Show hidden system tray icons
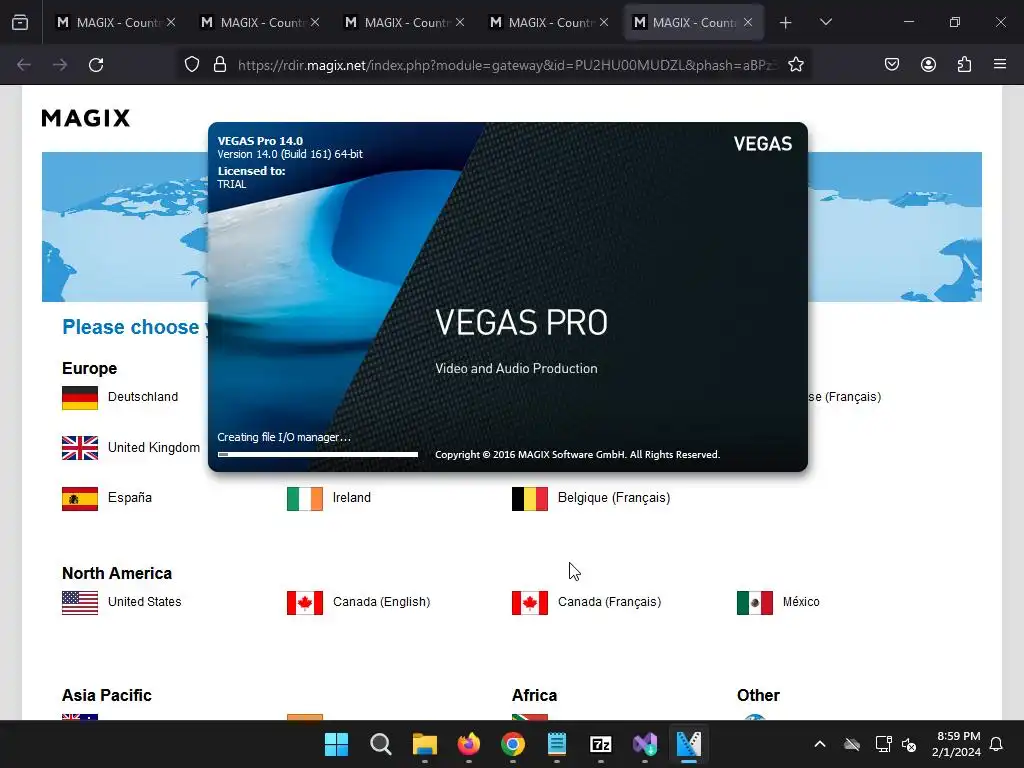 (820, 744)
